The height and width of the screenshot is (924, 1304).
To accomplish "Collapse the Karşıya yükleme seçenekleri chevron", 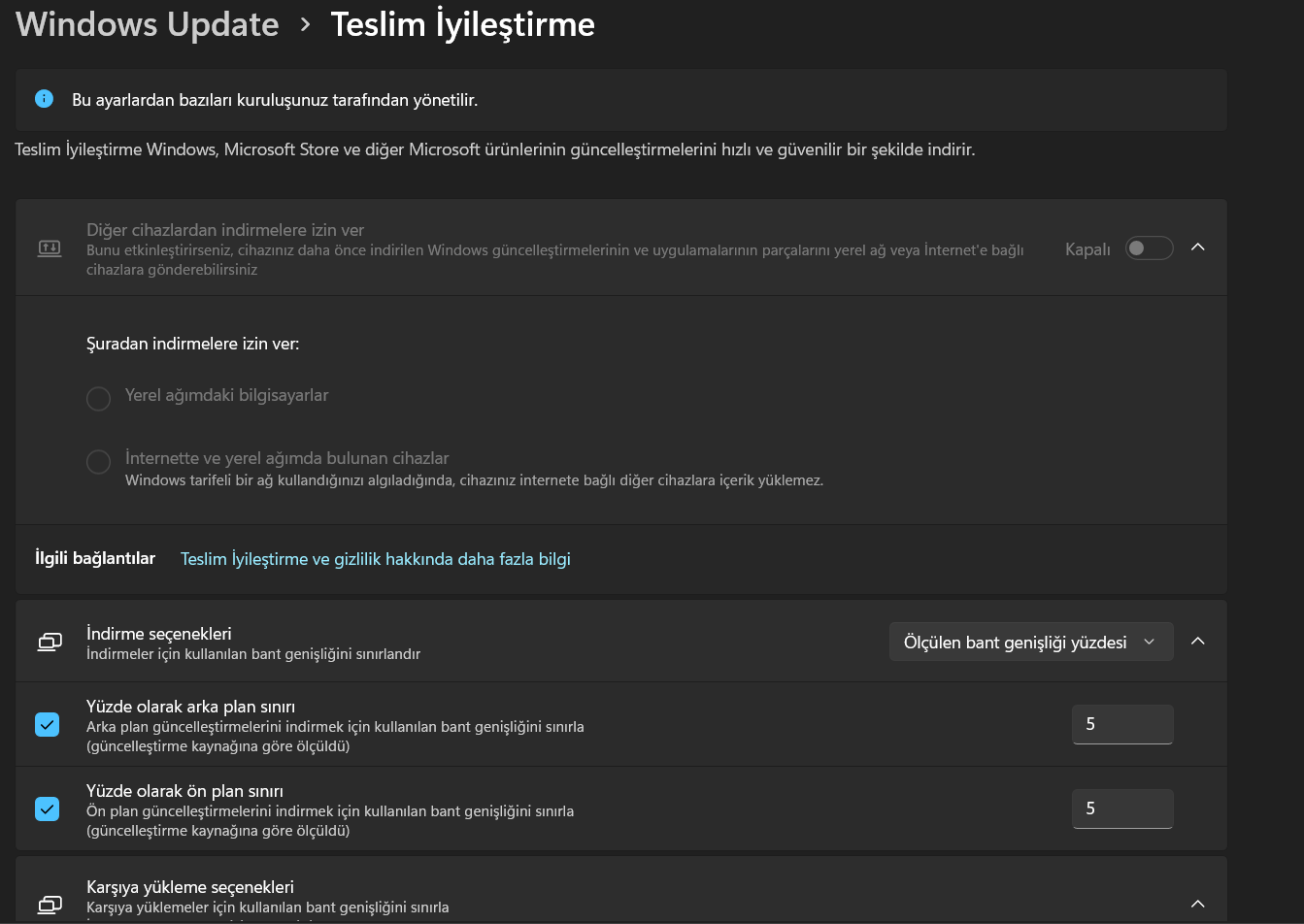I will 1198,904.
